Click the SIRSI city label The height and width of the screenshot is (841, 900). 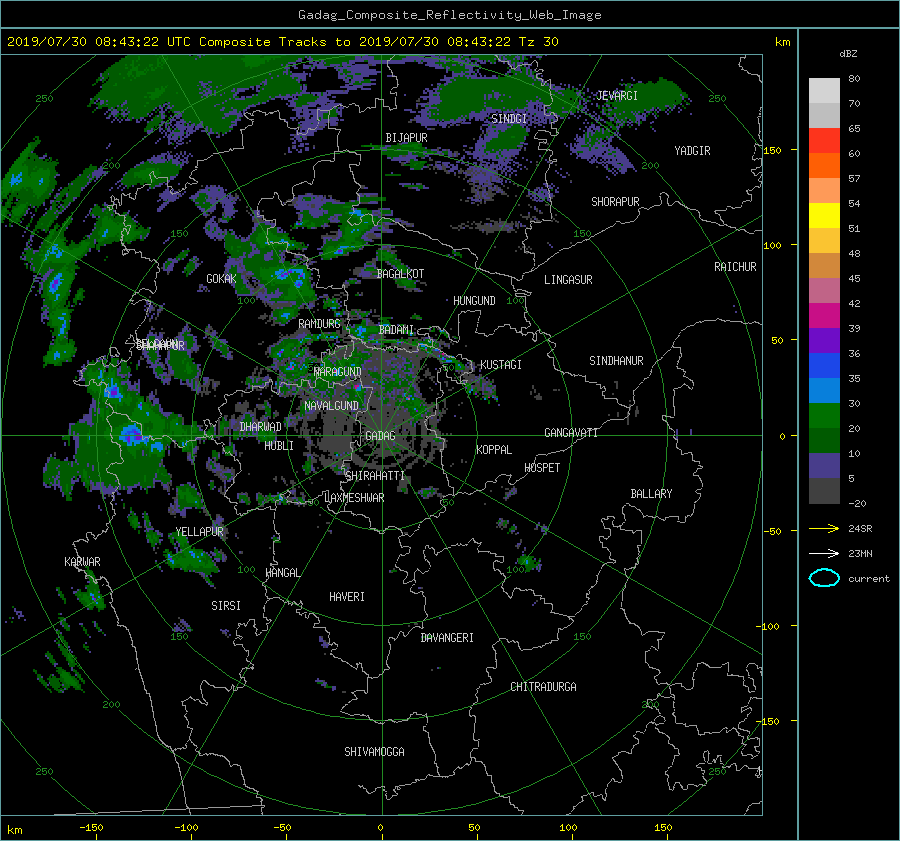[226, 606]
